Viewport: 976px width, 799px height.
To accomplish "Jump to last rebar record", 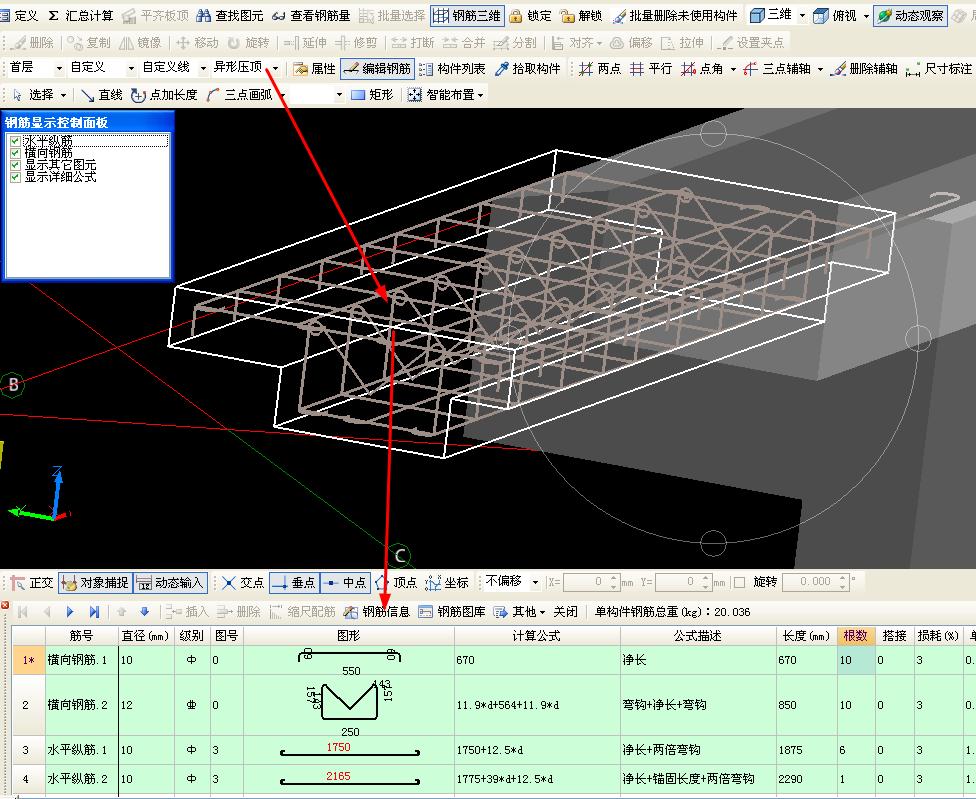I will tap(94, 612).
